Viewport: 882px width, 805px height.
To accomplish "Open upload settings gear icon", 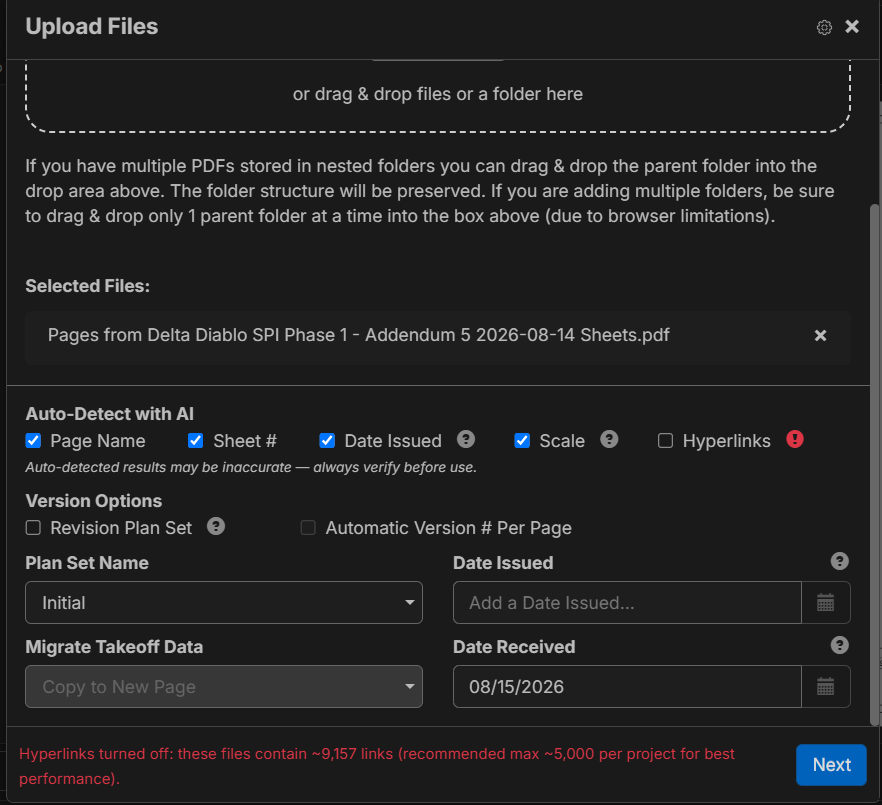I will coord(824,27).
